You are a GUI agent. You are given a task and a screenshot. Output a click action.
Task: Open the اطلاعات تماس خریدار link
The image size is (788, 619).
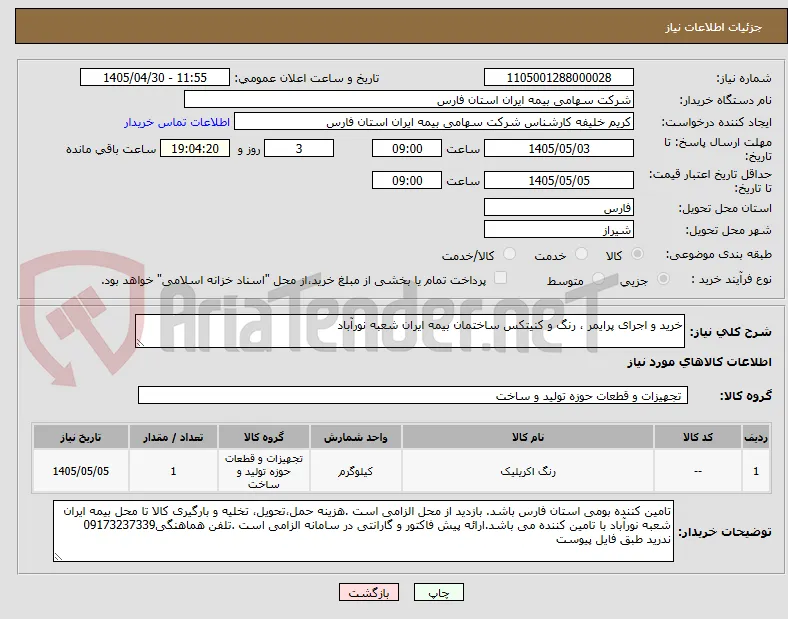click(x=177, y=122)
